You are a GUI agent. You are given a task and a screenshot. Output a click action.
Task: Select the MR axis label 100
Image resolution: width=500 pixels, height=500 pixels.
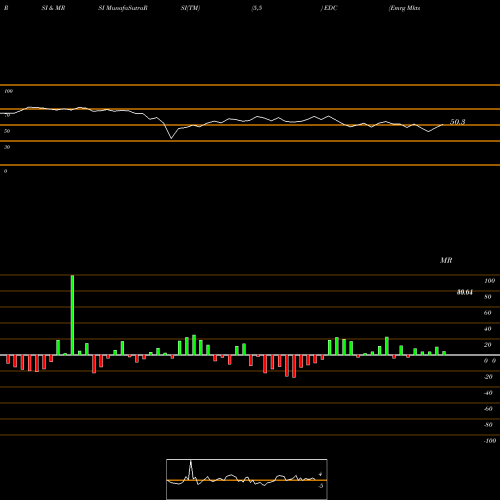point(489,281)
